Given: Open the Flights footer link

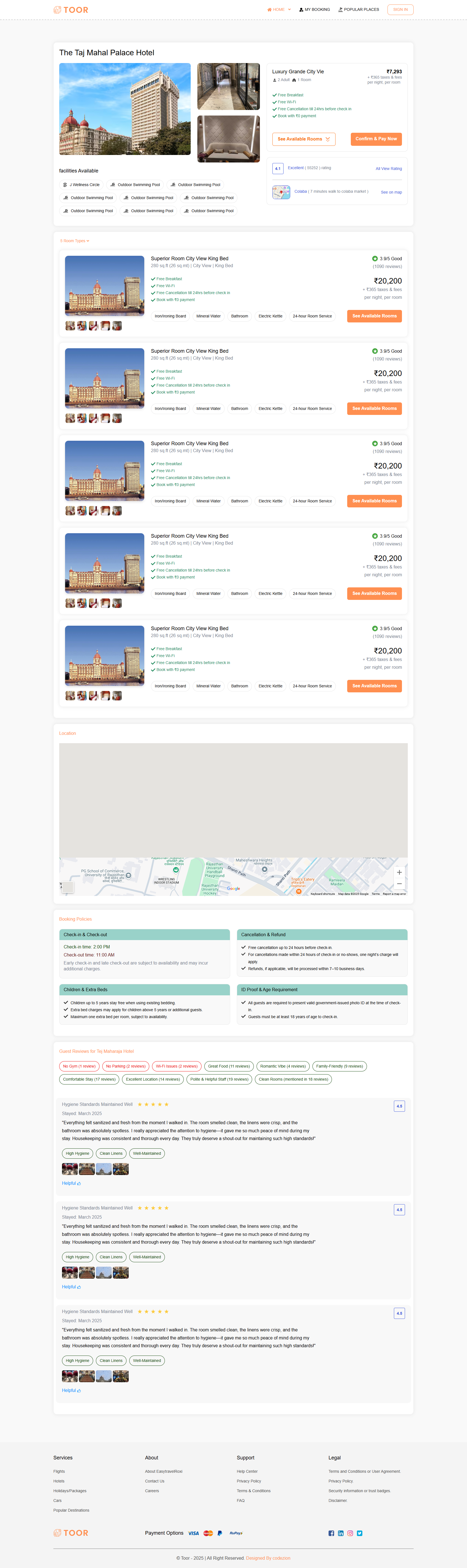Looking at the screenshot, I should [59, 1471].
